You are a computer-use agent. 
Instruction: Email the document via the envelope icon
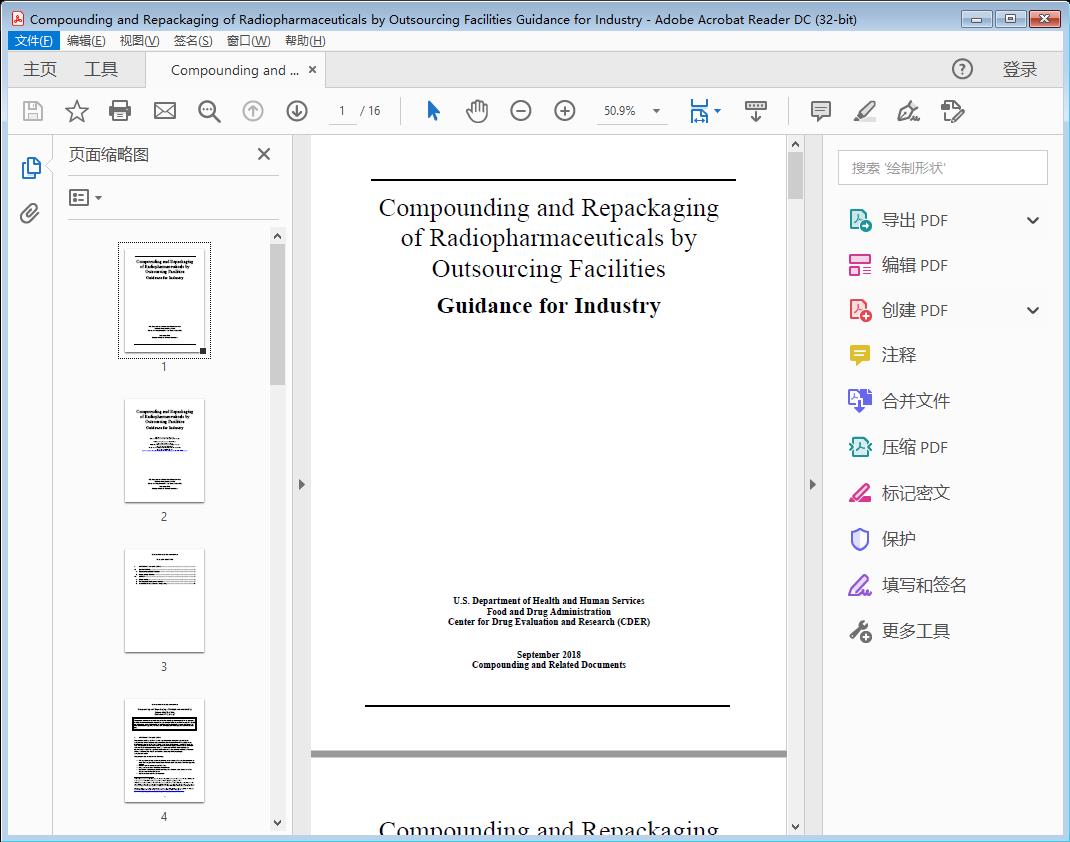coord(164,111)
